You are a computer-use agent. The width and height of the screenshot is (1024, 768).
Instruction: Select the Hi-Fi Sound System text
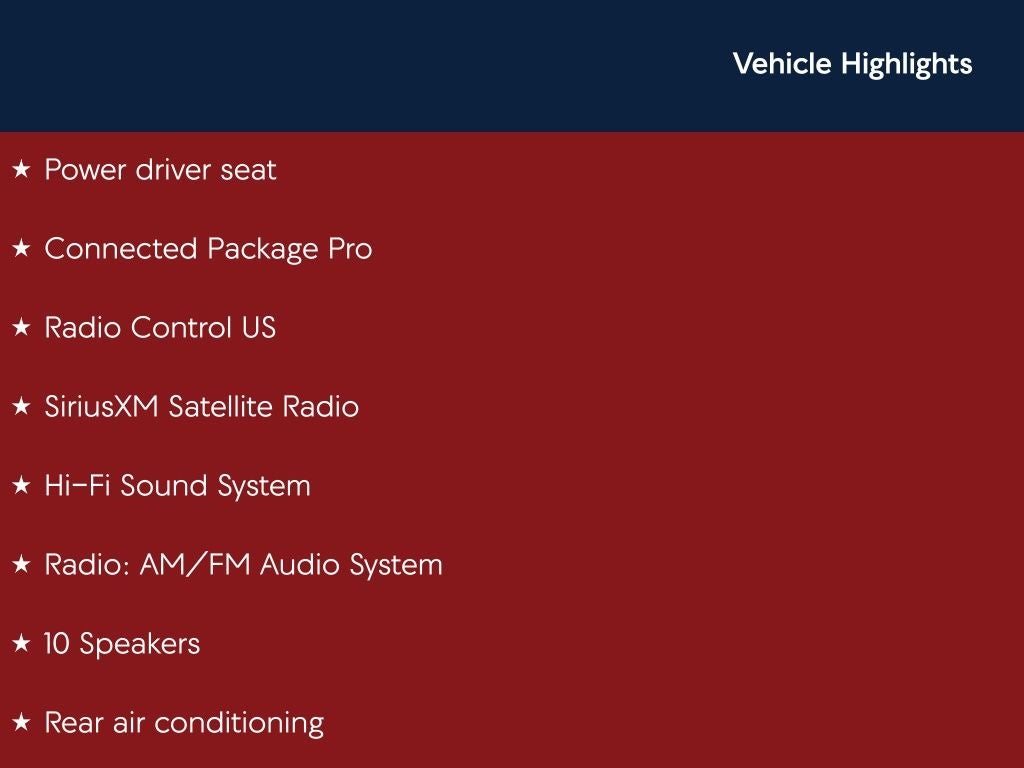tap(177, 486)
